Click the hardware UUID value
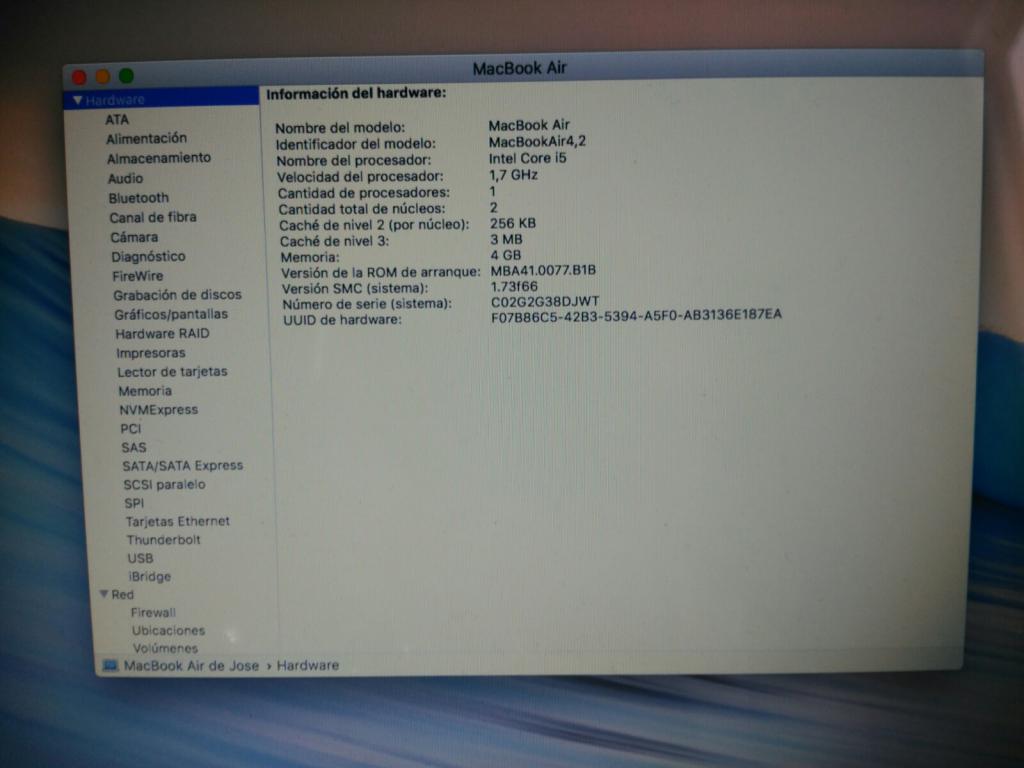The image size is (1024, 768). point(636,315)
